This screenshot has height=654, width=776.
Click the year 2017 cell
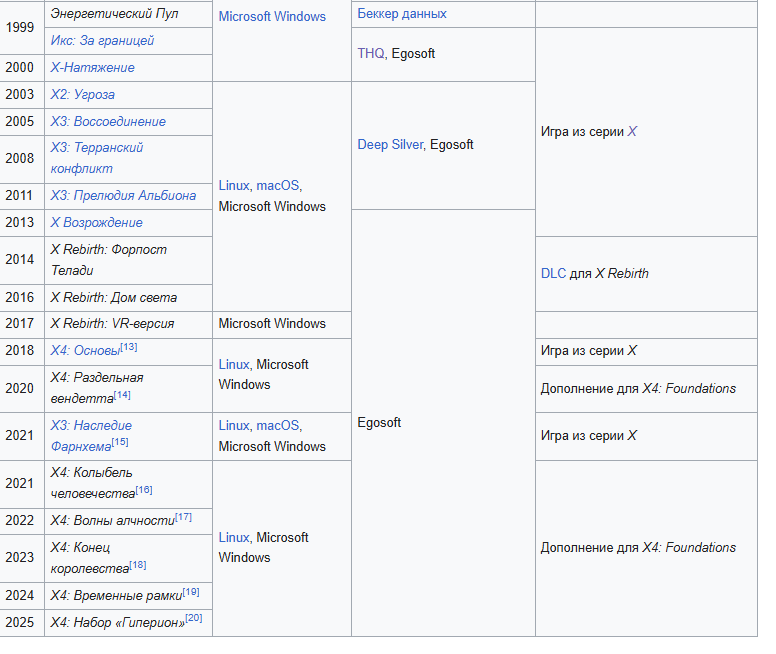(22, 324)
